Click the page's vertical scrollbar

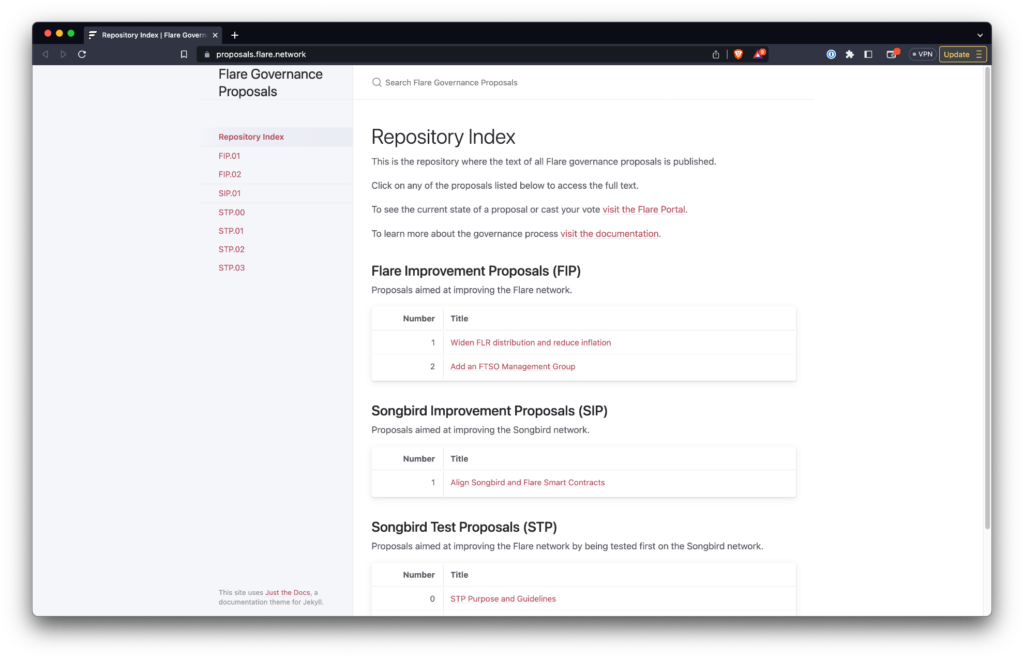(987, 300)
